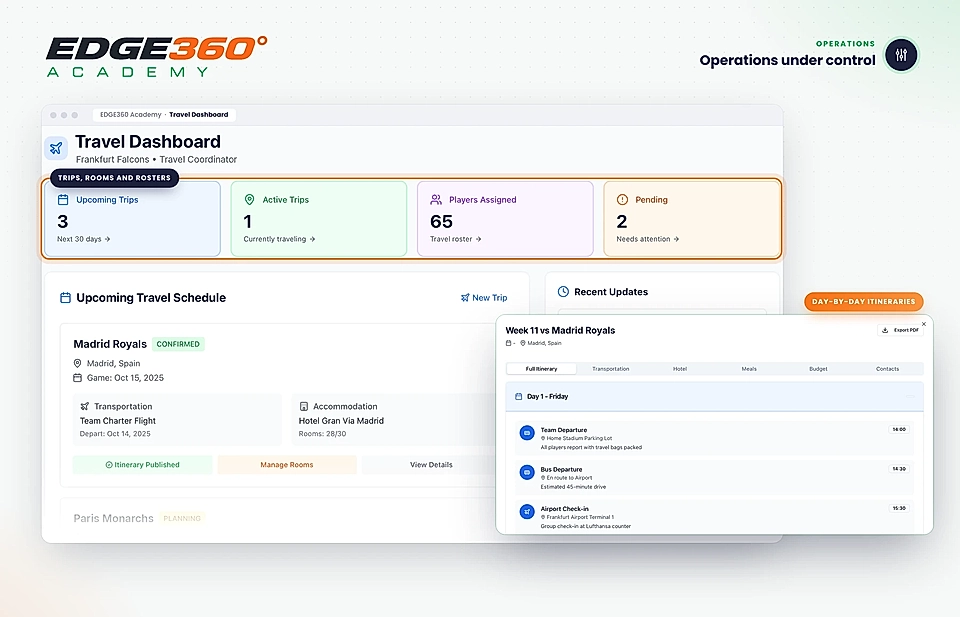Click the View Details button
The height and width of the screenshot is (617, 960).
click(431, 465)
